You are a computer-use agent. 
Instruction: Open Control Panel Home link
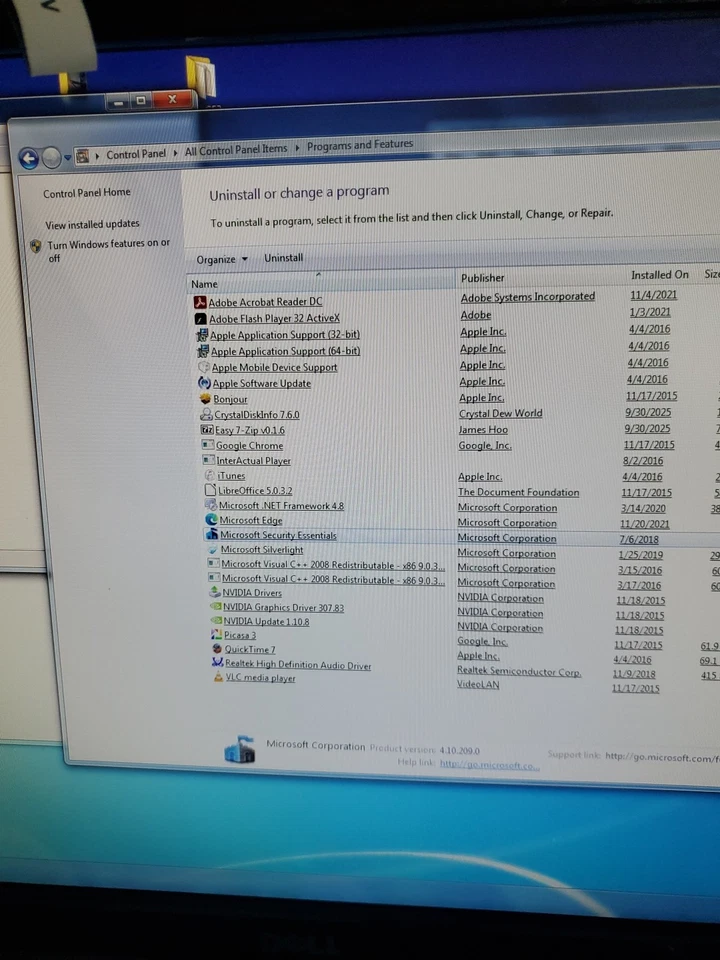point(86,192)
